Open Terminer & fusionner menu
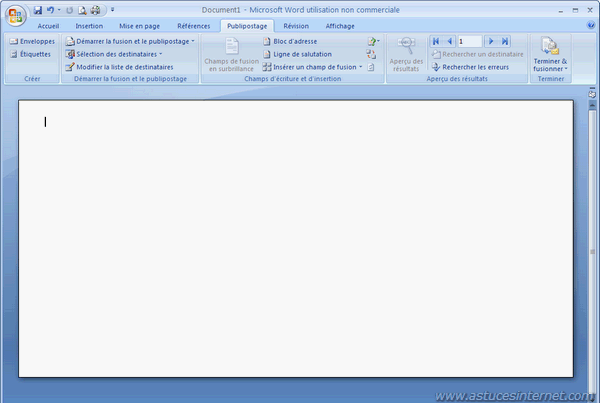Screen dimensions: 600x403 coord(550,54)
